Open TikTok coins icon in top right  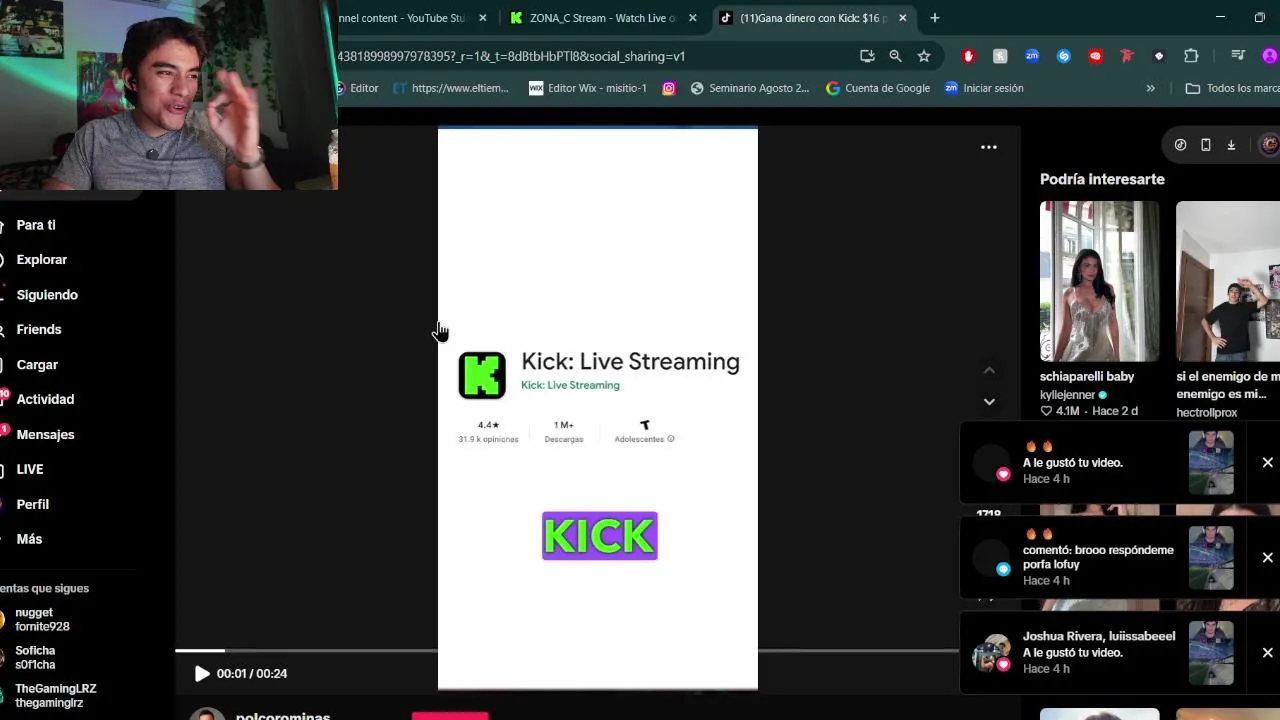point(1180,145)
